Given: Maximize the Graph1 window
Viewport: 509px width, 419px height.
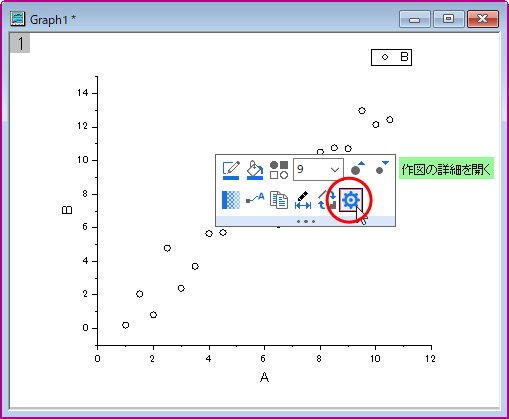Looking at the screenshot, I should 448,19.
